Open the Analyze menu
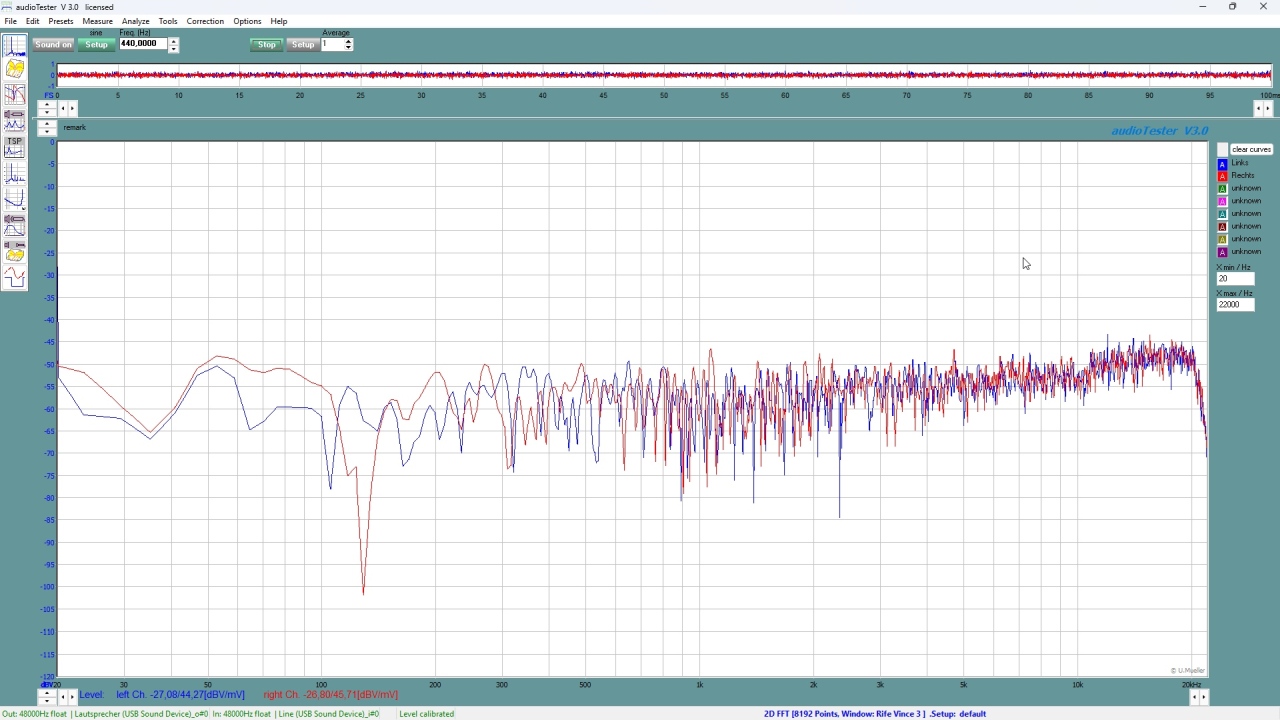 (x=136, y=21)
